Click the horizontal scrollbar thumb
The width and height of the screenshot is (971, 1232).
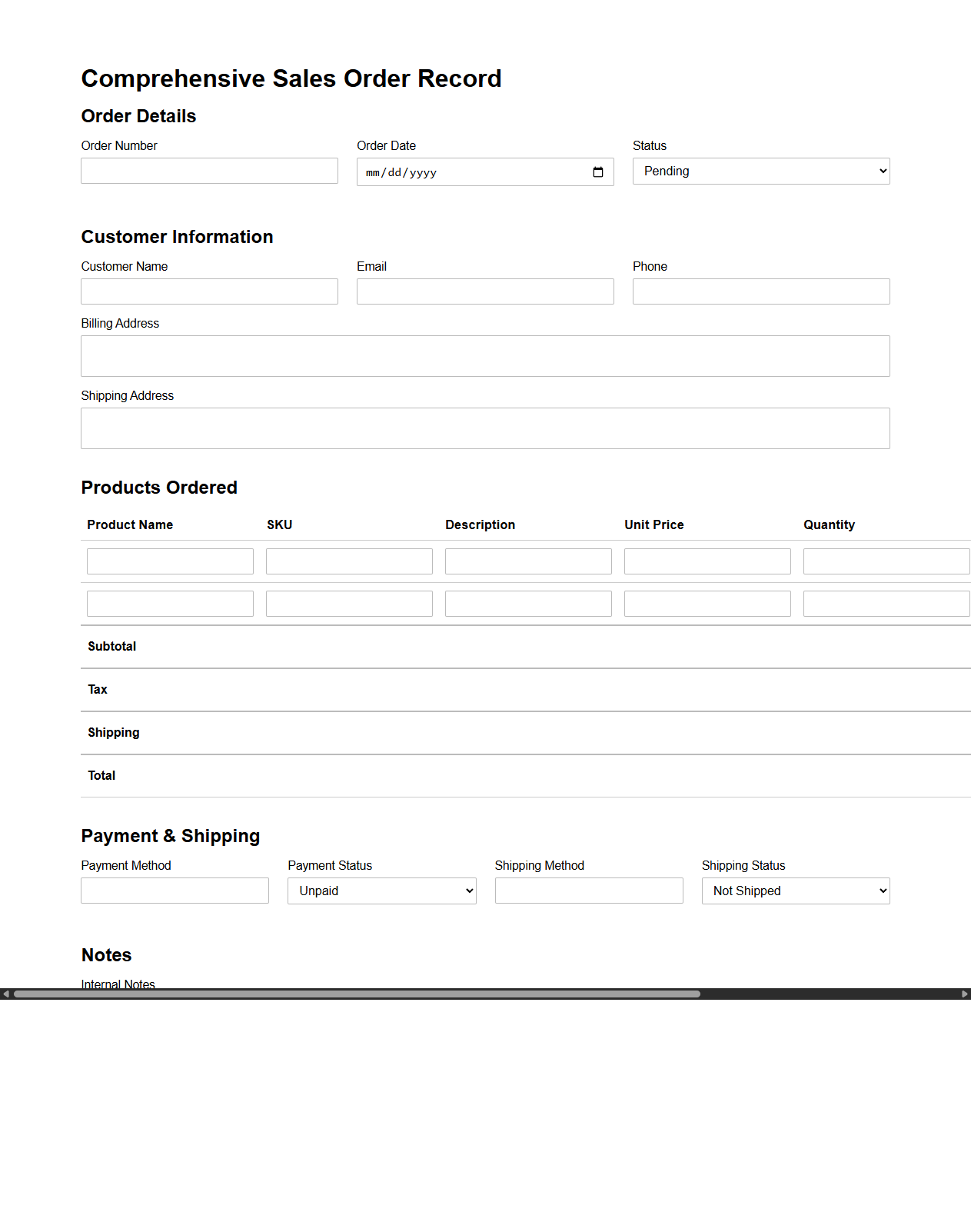357,994
